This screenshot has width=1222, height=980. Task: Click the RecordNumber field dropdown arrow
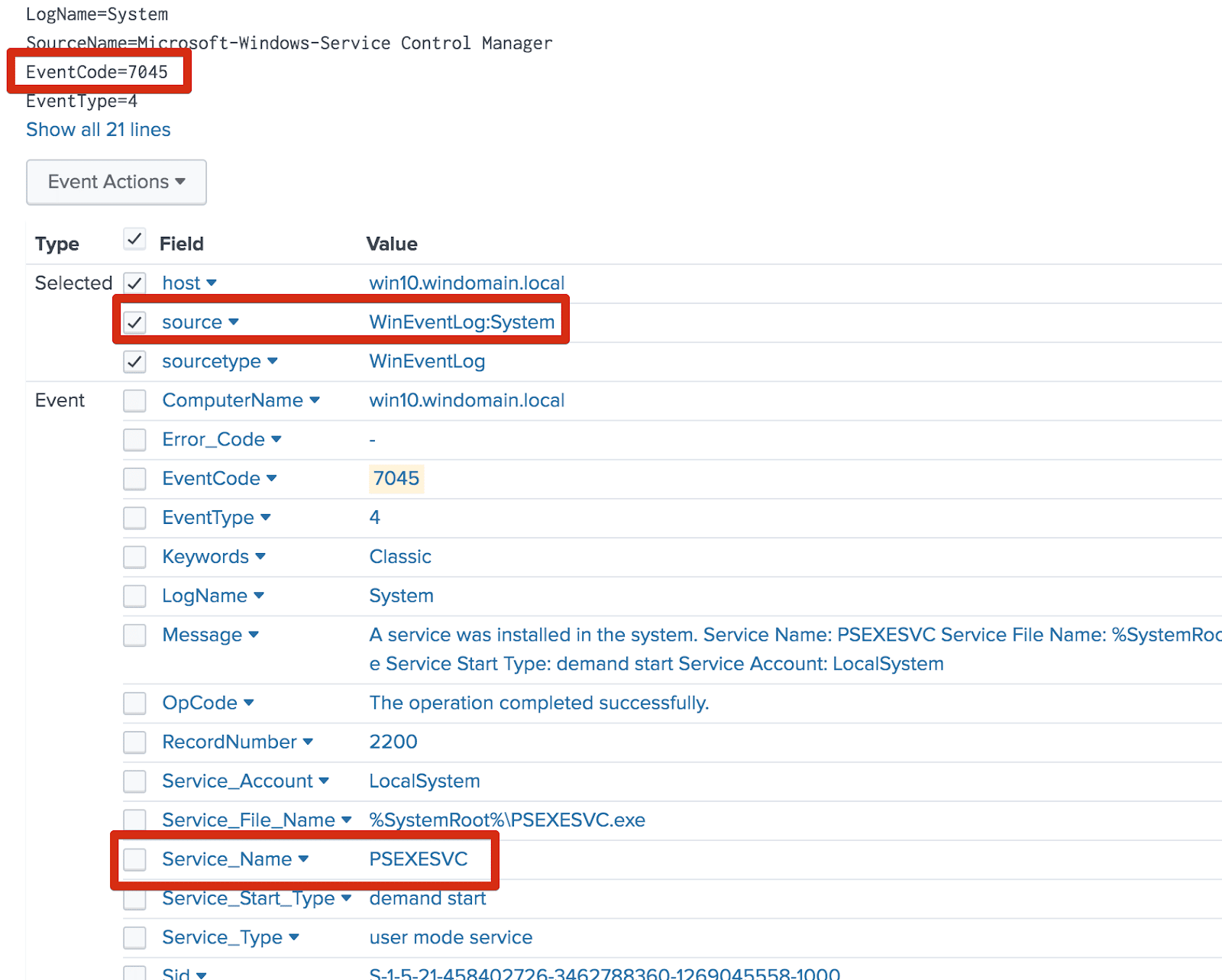[x=308, y=742]
